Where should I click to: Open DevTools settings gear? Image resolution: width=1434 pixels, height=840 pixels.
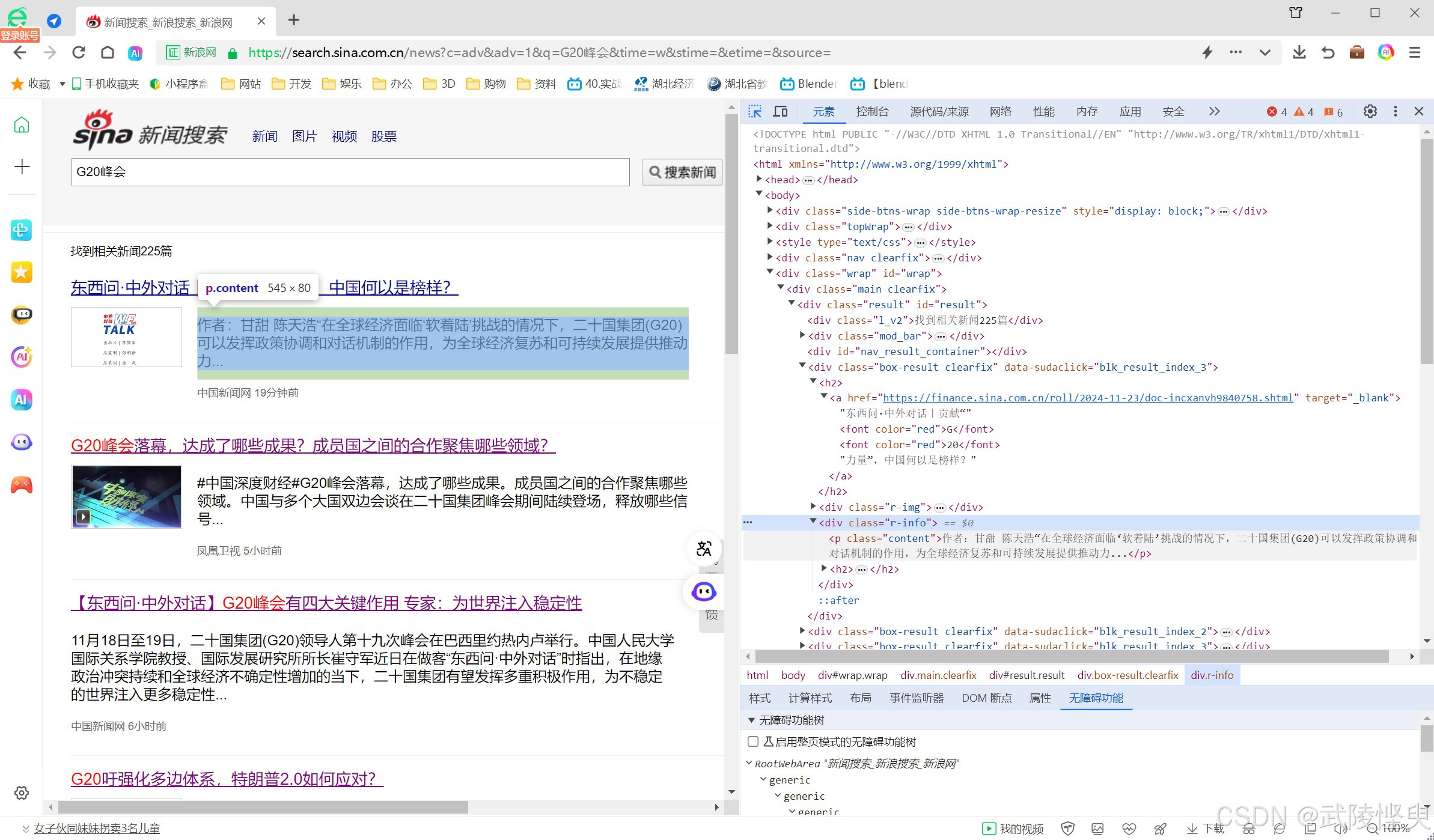click(1370, 112)
